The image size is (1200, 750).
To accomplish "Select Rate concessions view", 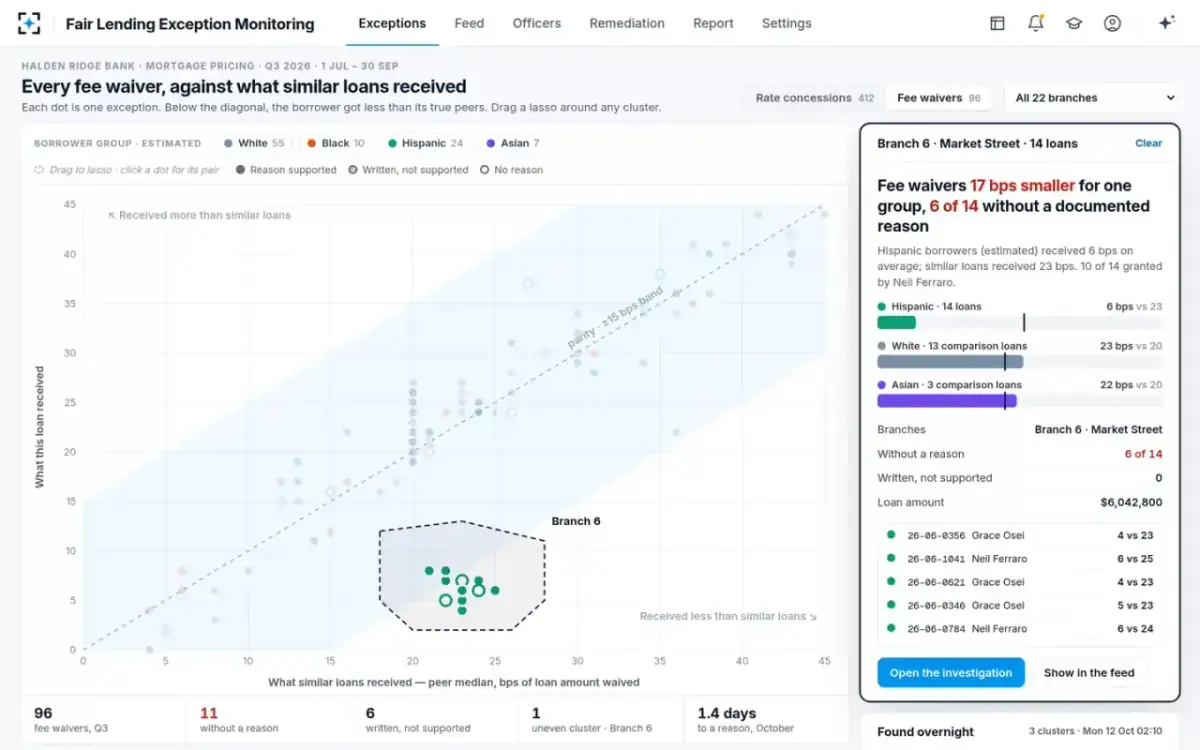I will (x=814, y=98).
